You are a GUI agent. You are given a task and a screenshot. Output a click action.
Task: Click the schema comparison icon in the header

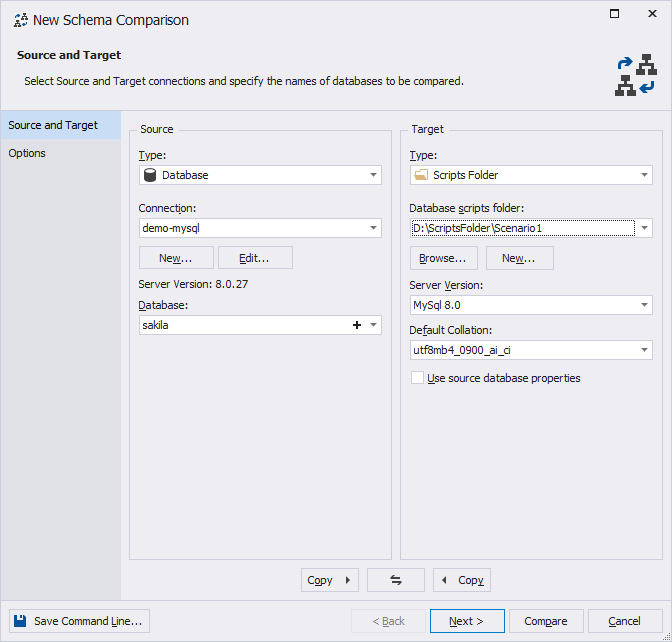(636, 75)
